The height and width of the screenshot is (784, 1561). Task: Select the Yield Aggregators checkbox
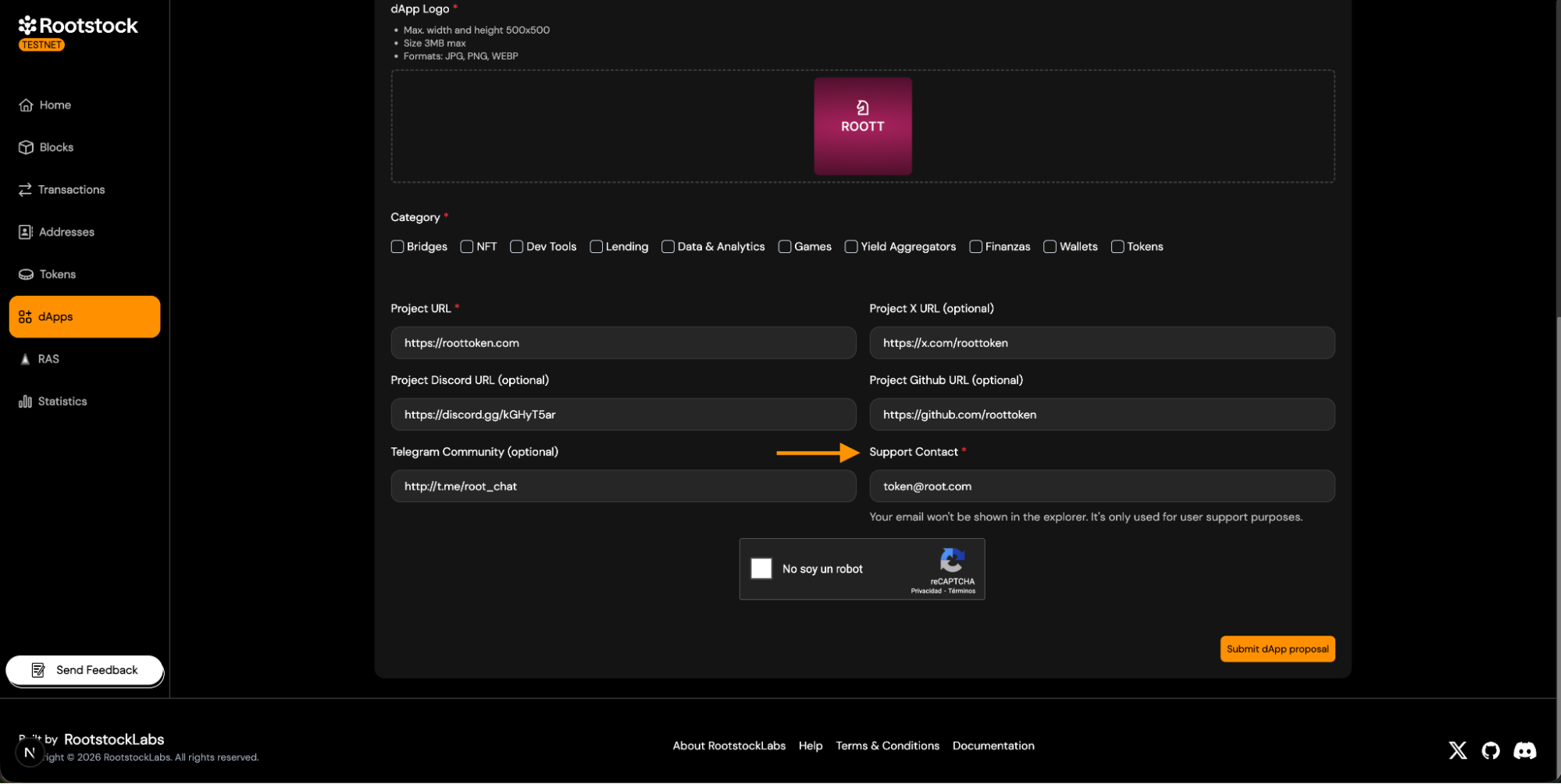[851, 247]
